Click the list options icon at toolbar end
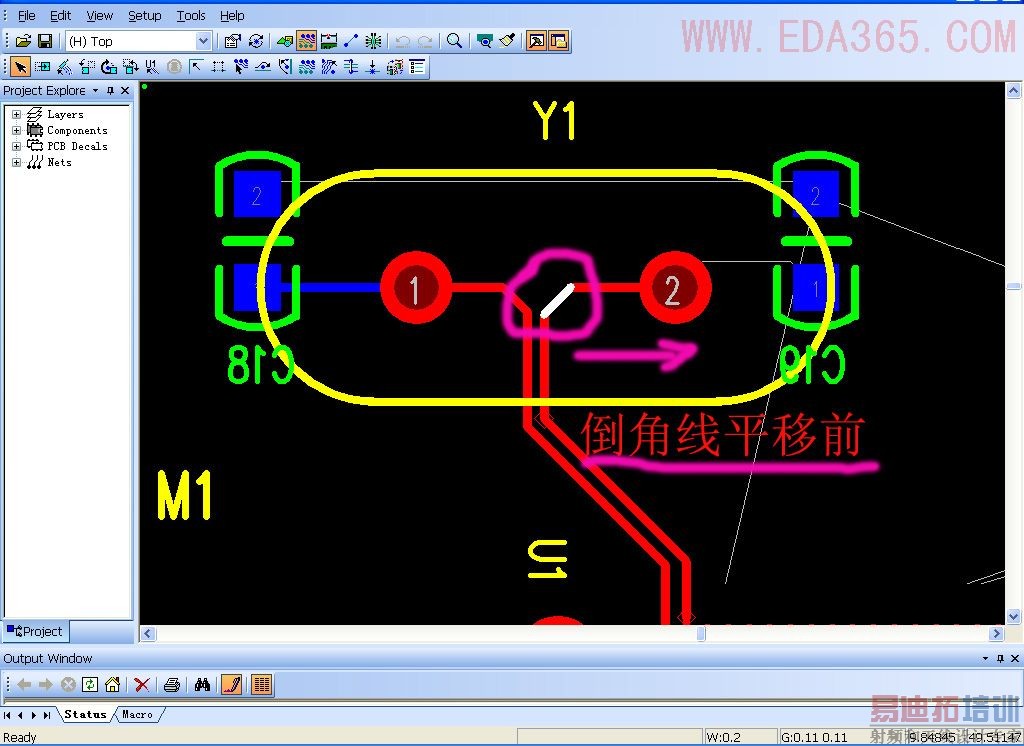This screenshot has width=1024, height=746. tap(417, 67)
